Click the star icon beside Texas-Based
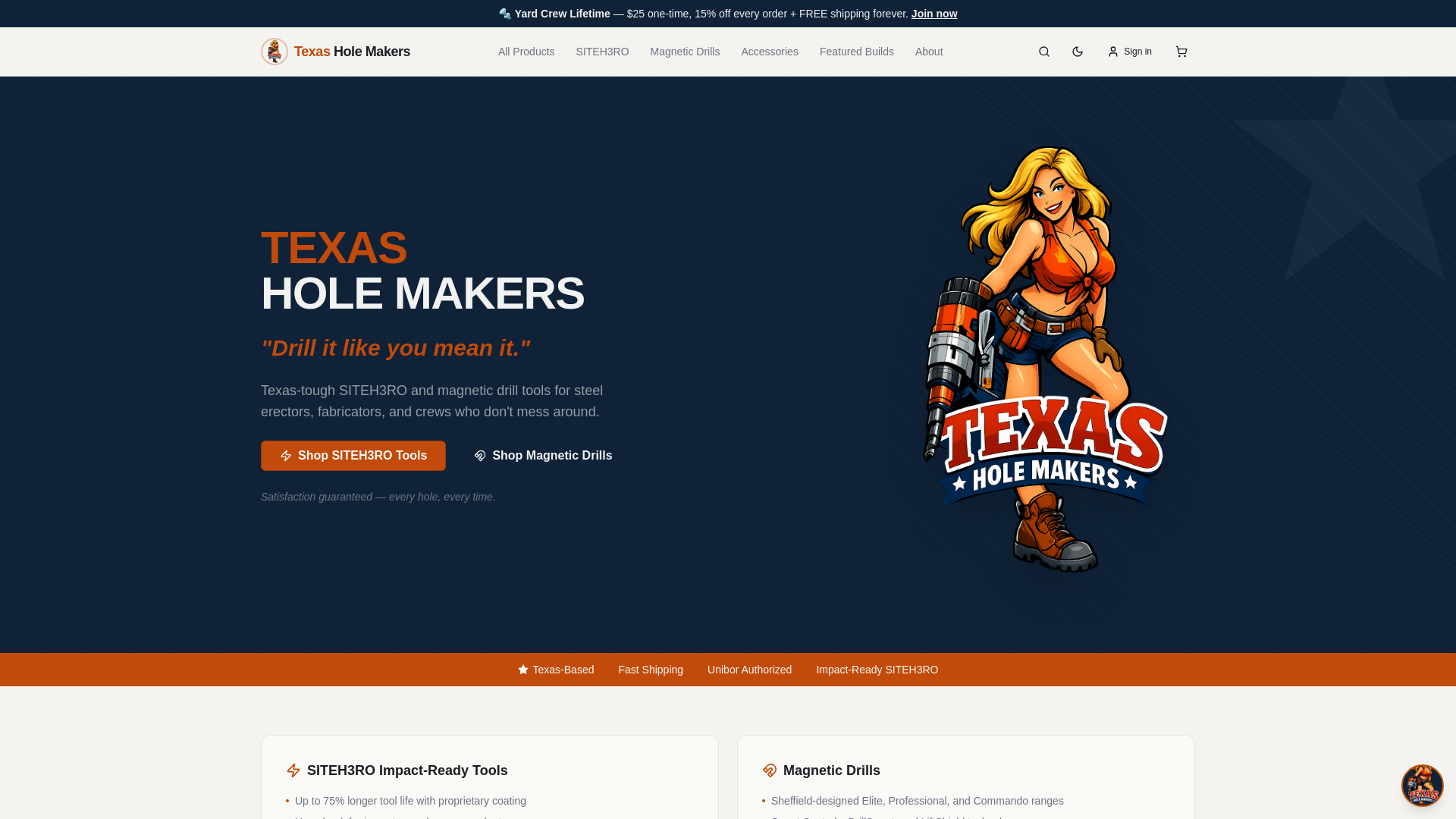Screen dimensions: 1456x819 click(523, 670)
